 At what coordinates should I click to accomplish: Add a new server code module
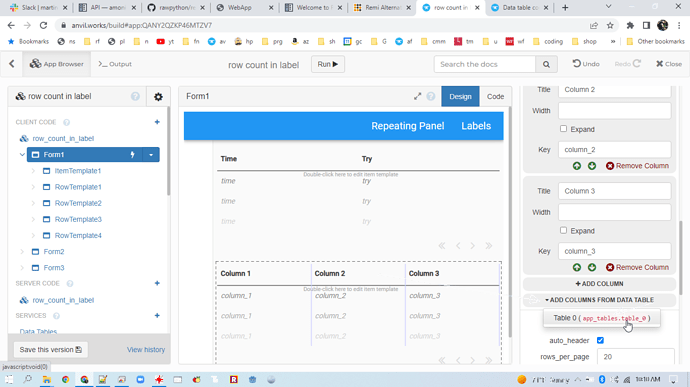click(157, 283)
